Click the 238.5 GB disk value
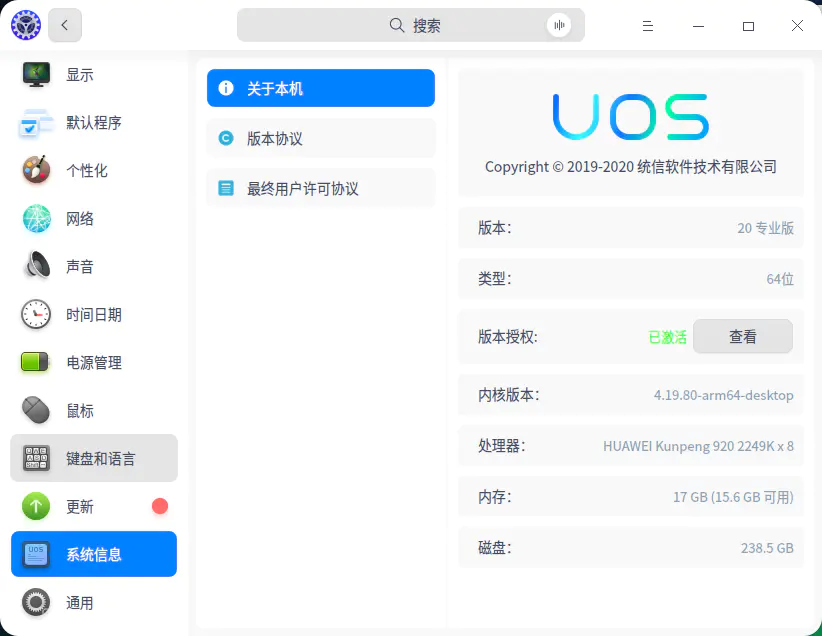The height and width of the screenshot is (636, 822). [x=767, y=548]
